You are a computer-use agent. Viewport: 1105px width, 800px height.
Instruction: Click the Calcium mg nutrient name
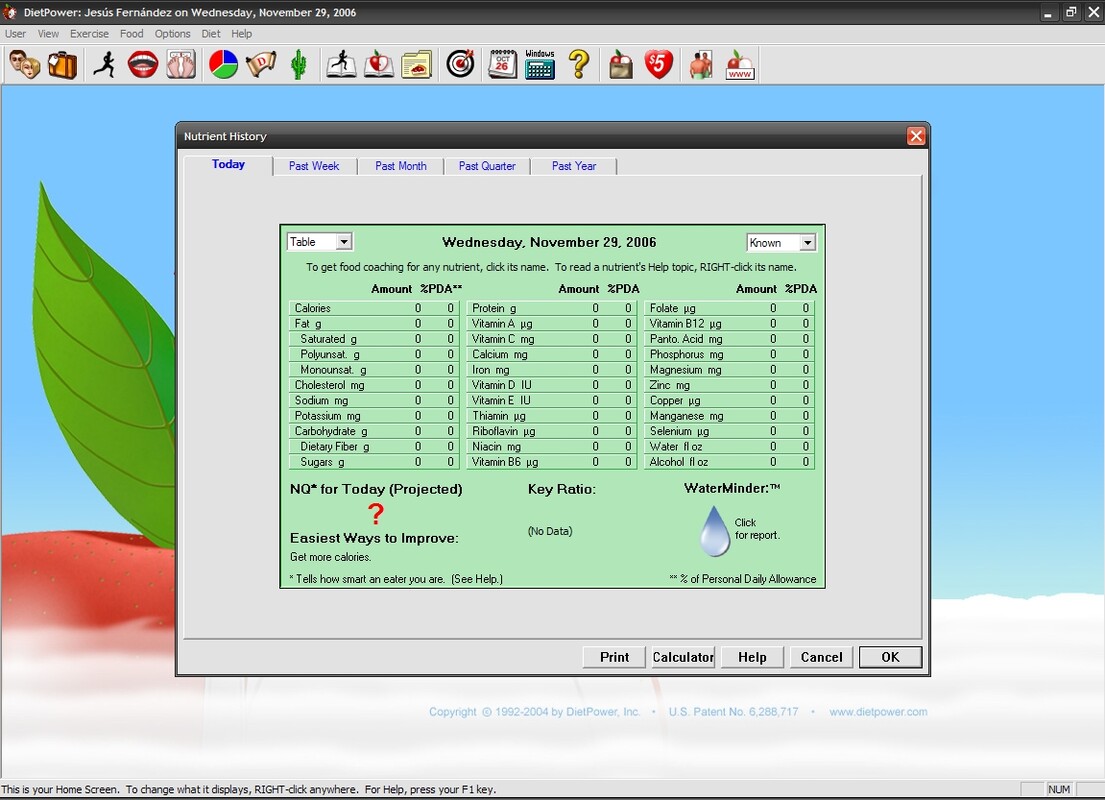500,355
